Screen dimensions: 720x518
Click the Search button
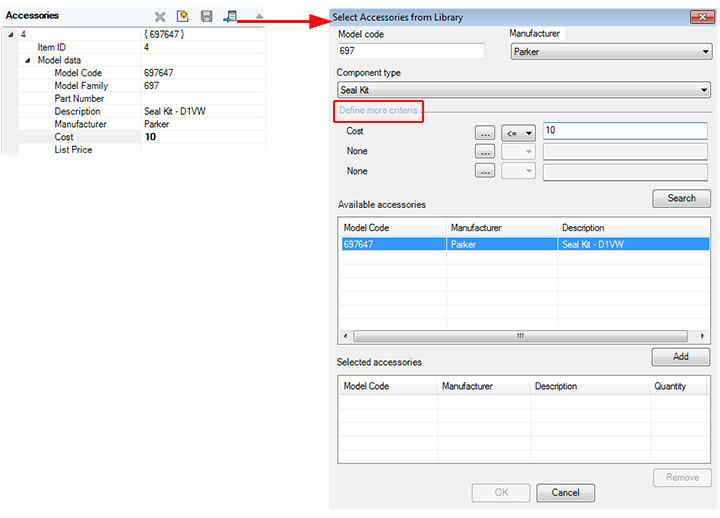[681, 198]
